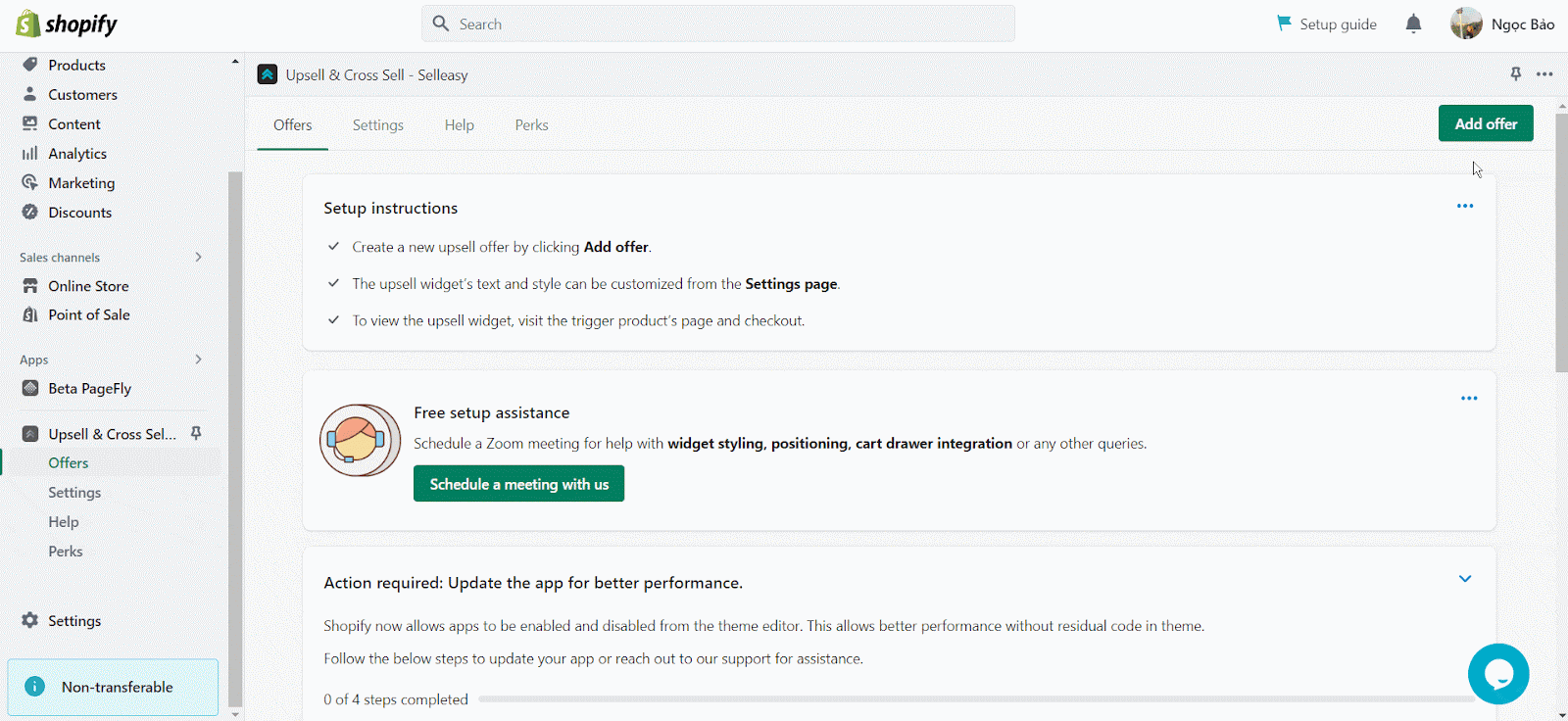Click the Analytics bar chart icon
The image size is (1568, 721).
30,153
